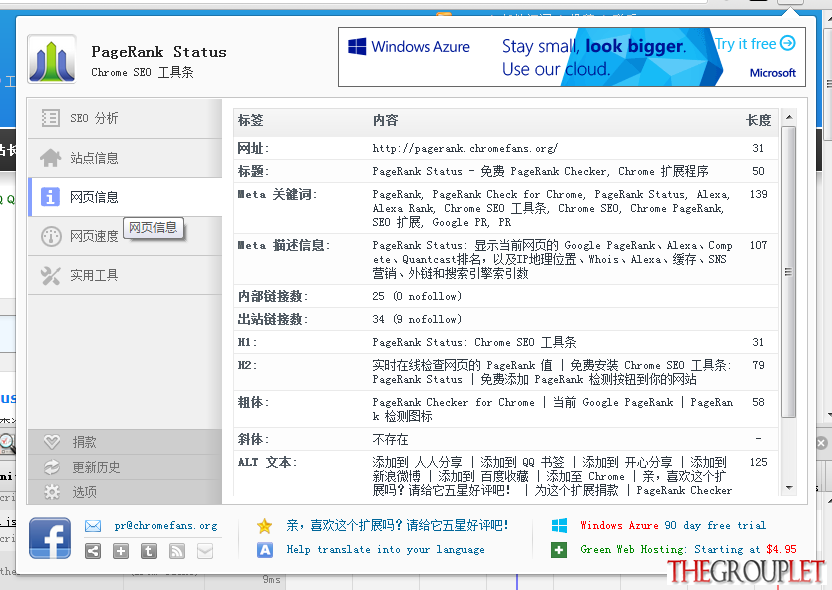The height and width of the screenshot is (590, 832).
Task: Click the gauge icon for 网页速度
Action: point(51,236)
